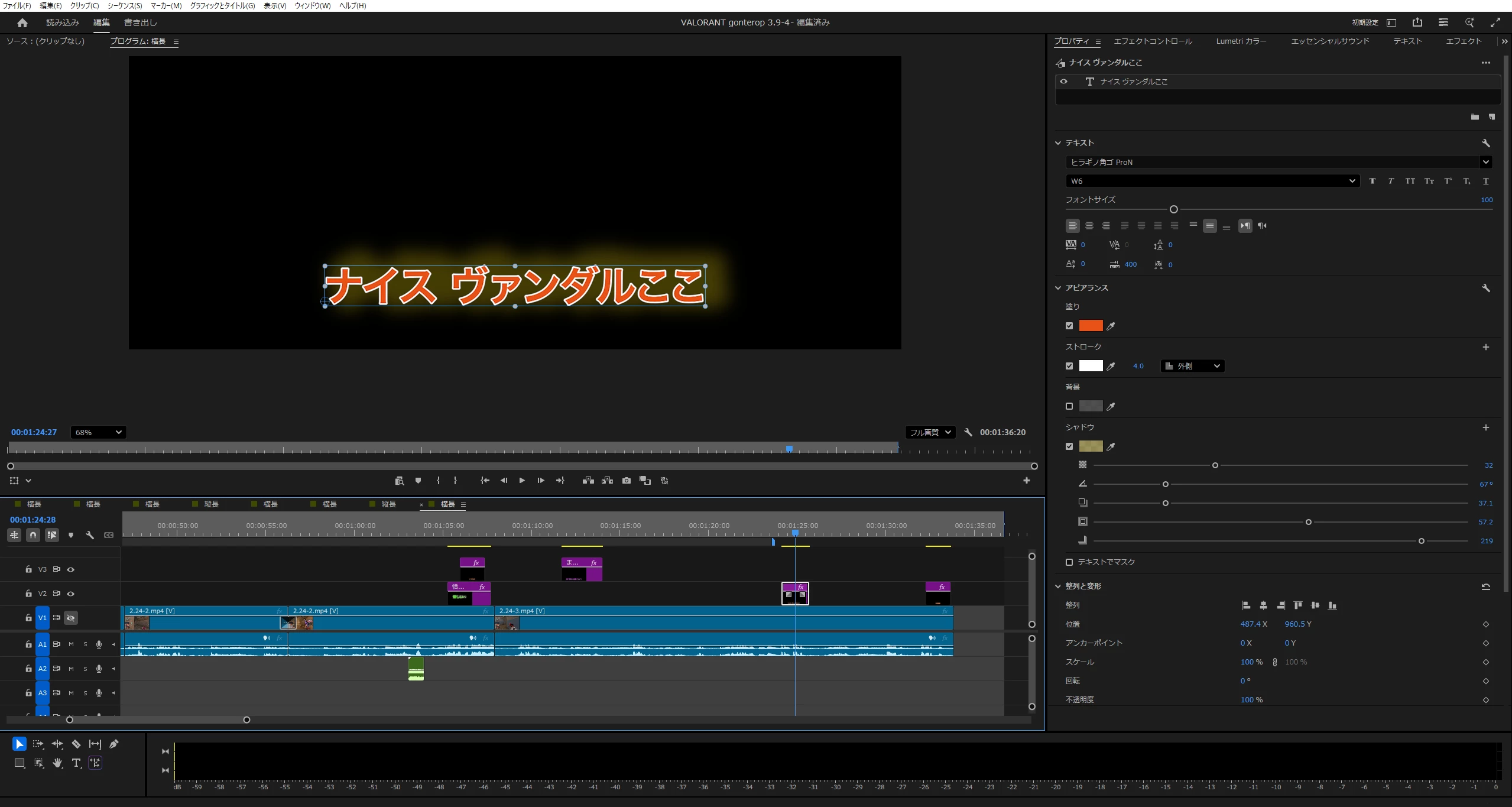Disable the stroke checkbox
Screen dimensions: 1512x807
tap(1069, 366)
